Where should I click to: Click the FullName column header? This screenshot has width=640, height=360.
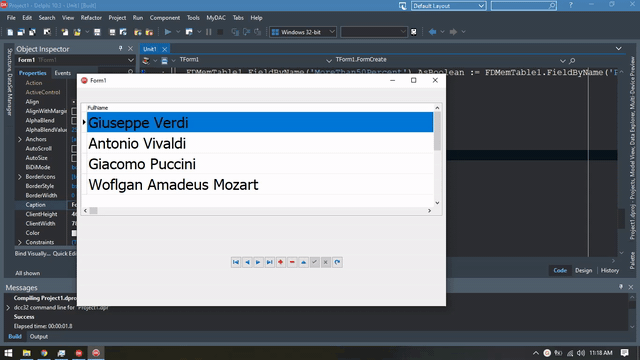pyautogui.click(x=260, y=108)
